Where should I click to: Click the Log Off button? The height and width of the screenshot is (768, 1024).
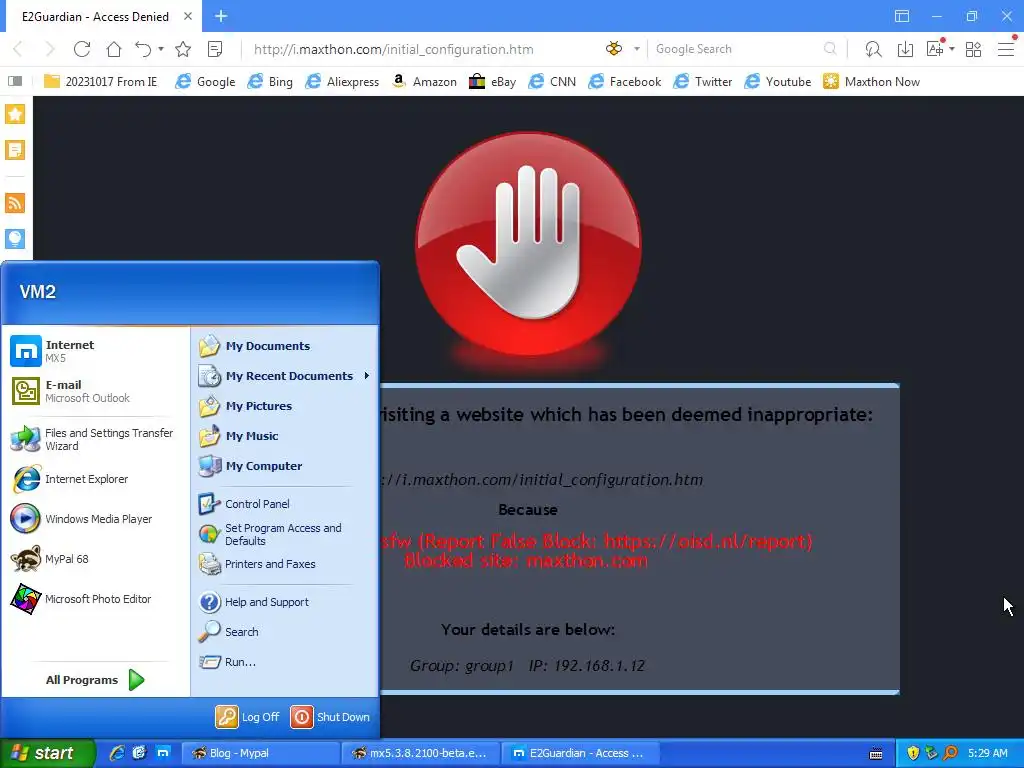[248, 717]
